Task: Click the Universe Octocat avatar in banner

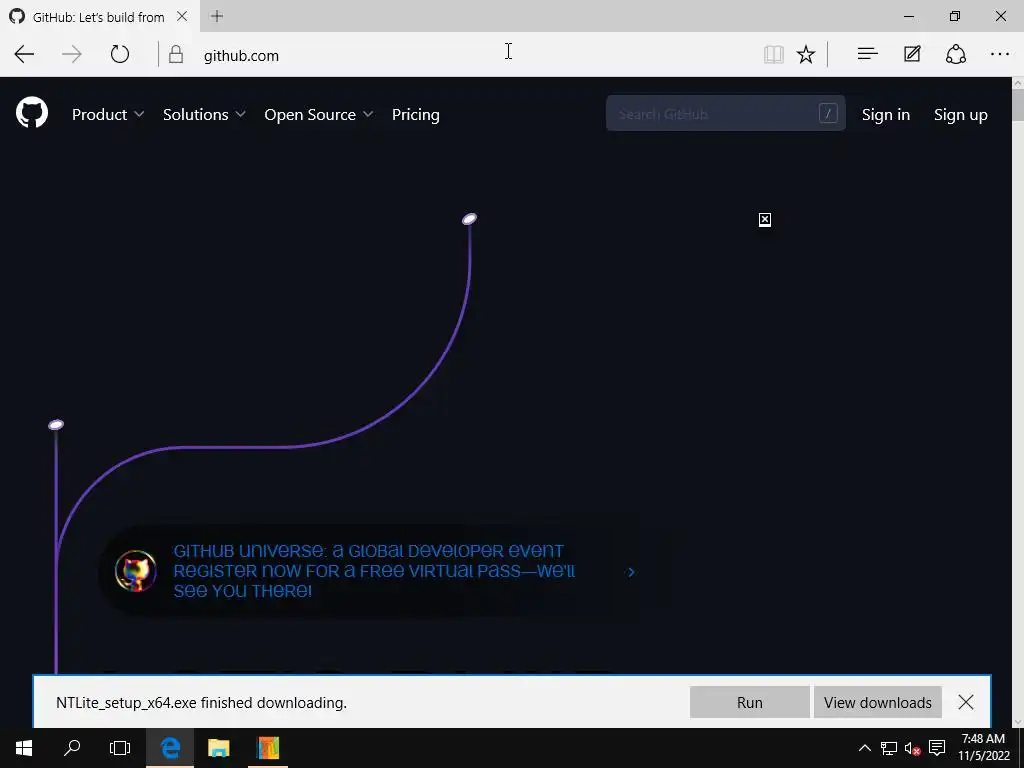Action: click(136, 571)
